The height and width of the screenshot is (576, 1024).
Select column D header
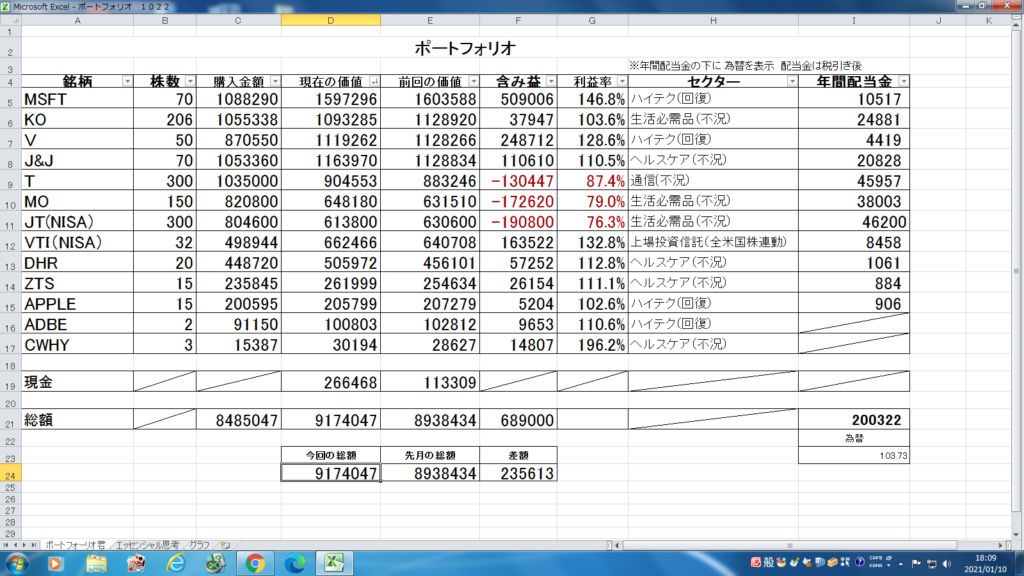(x=330, y=20)
